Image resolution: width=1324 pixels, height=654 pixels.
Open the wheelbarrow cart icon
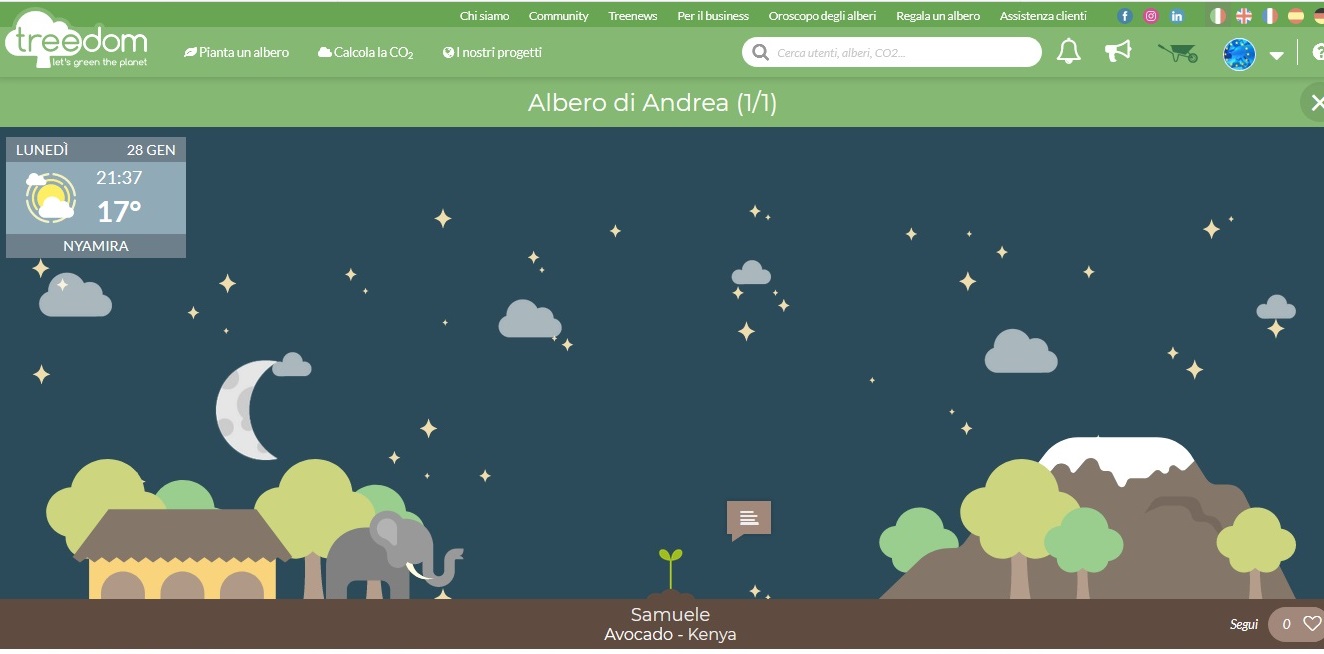[1178, 52]
